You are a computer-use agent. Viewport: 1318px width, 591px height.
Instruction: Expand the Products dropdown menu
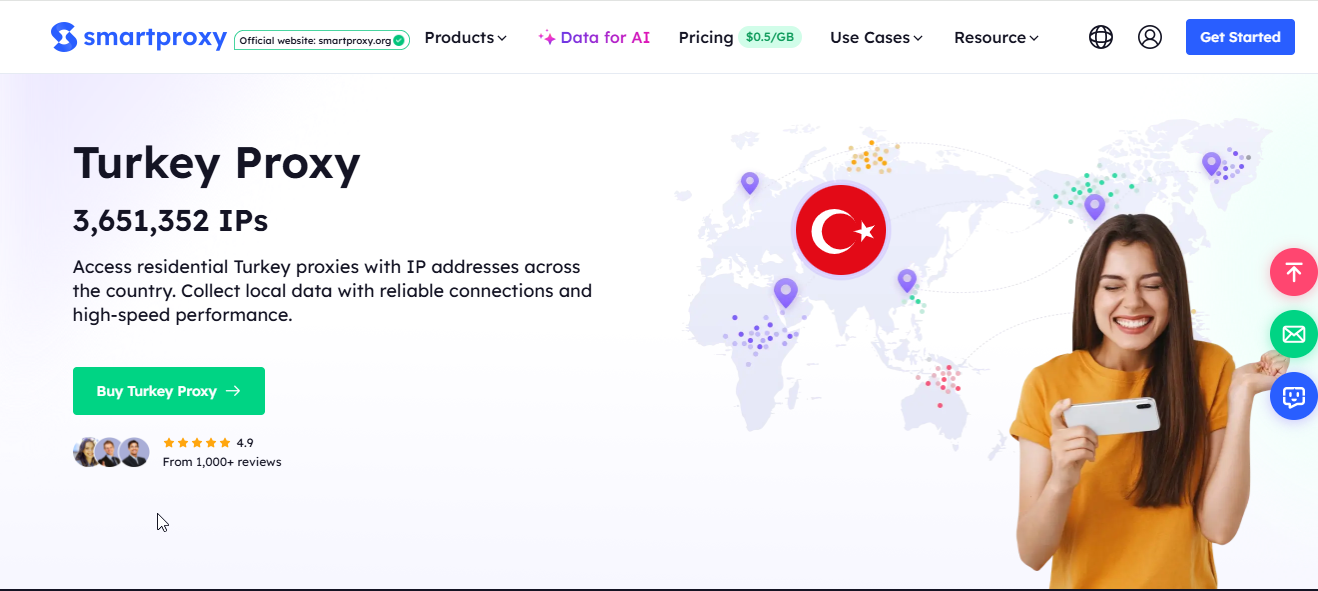tap(465, 37)
